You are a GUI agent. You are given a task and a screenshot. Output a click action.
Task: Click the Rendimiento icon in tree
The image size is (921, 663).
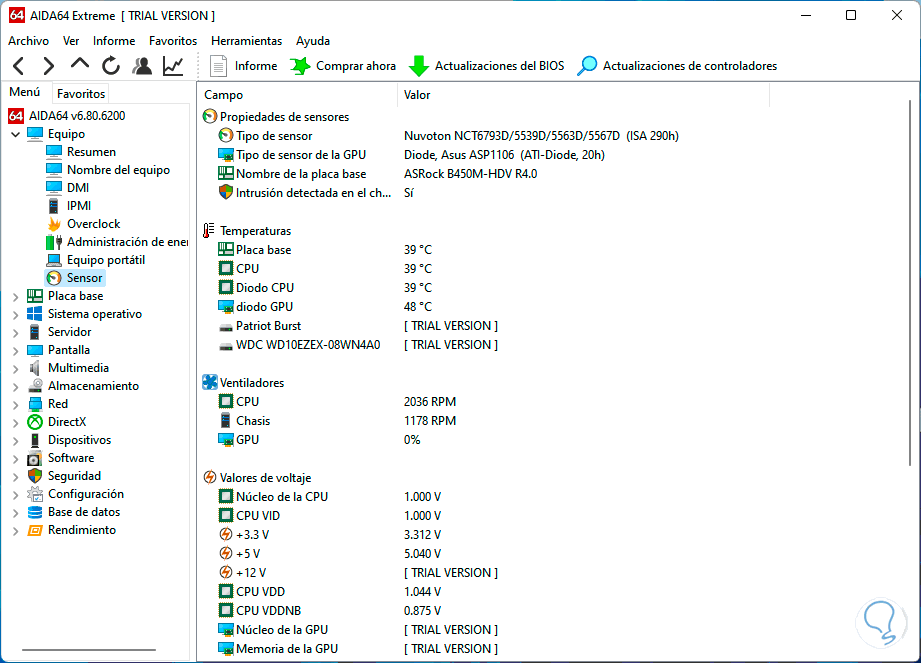[35, 530]
